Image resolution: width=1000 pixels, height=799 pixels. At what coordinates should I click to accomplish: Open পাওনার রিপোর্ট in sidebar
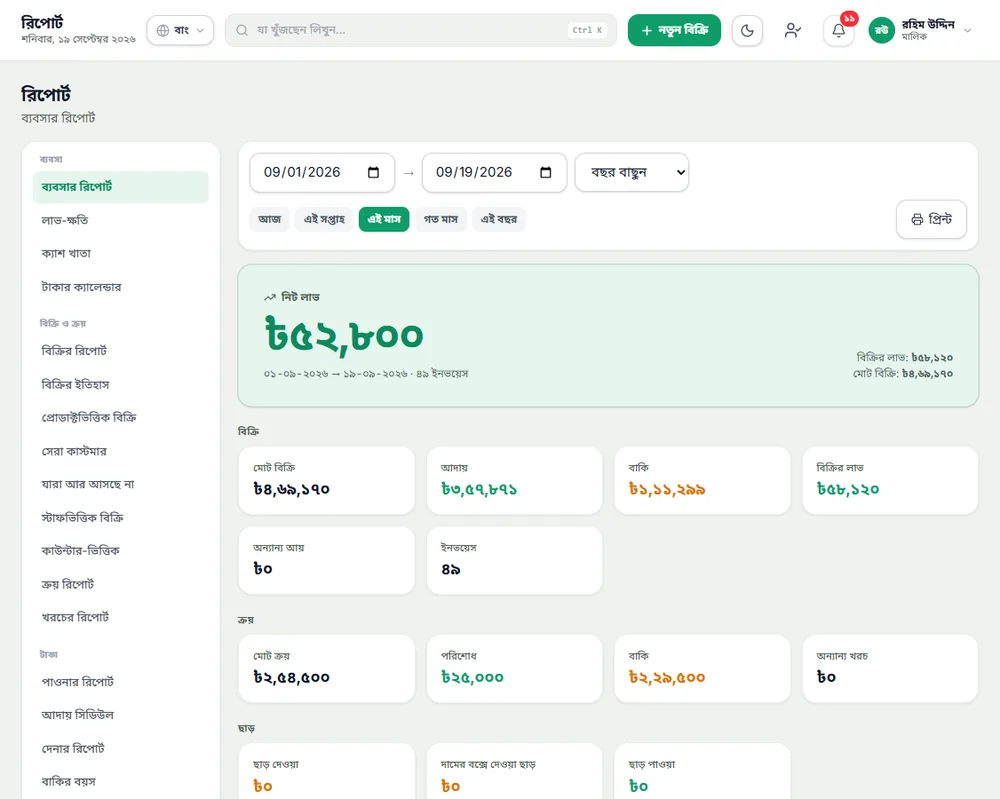121,682
